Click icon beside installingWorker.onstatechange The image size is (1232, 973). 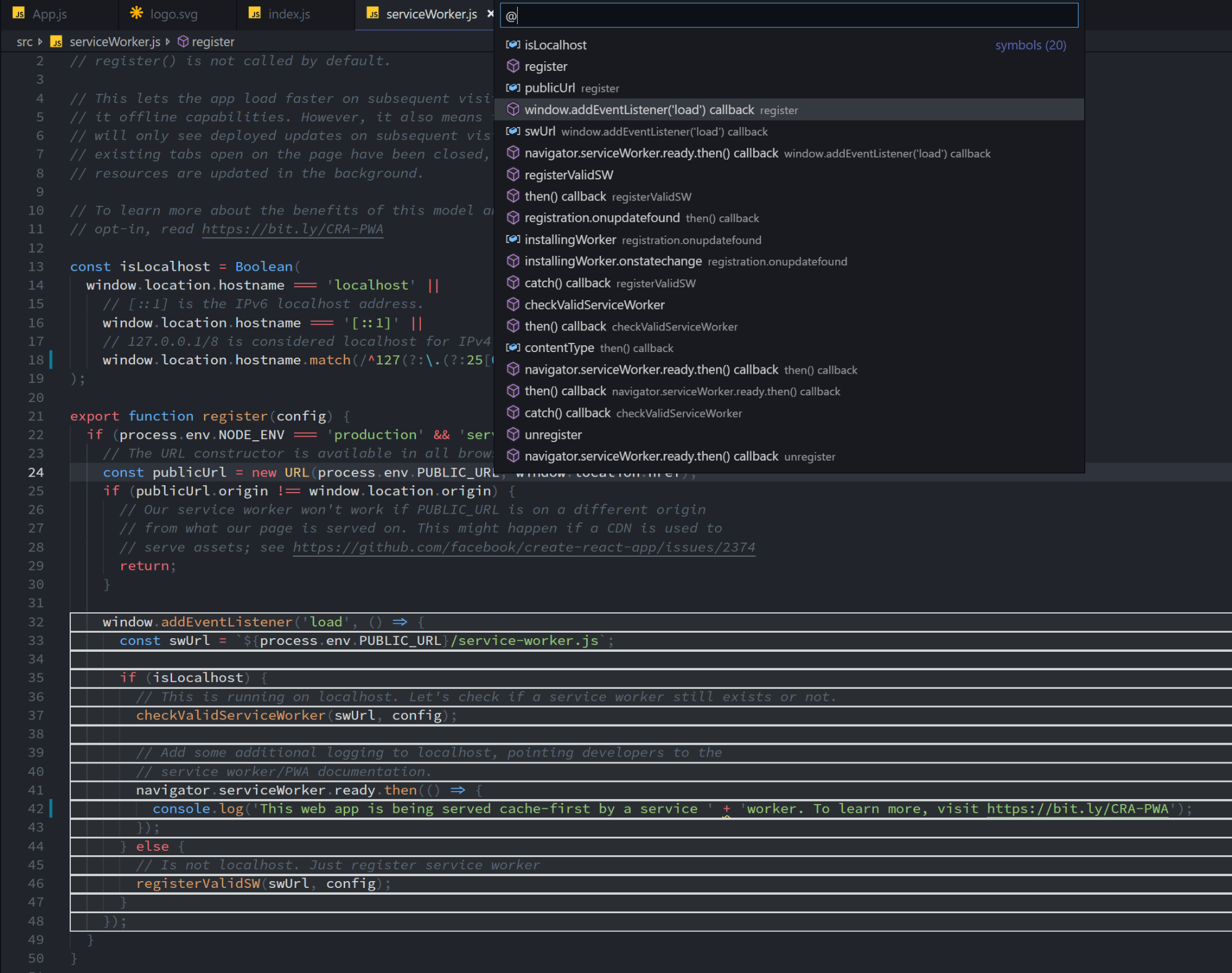pos(513,261)
